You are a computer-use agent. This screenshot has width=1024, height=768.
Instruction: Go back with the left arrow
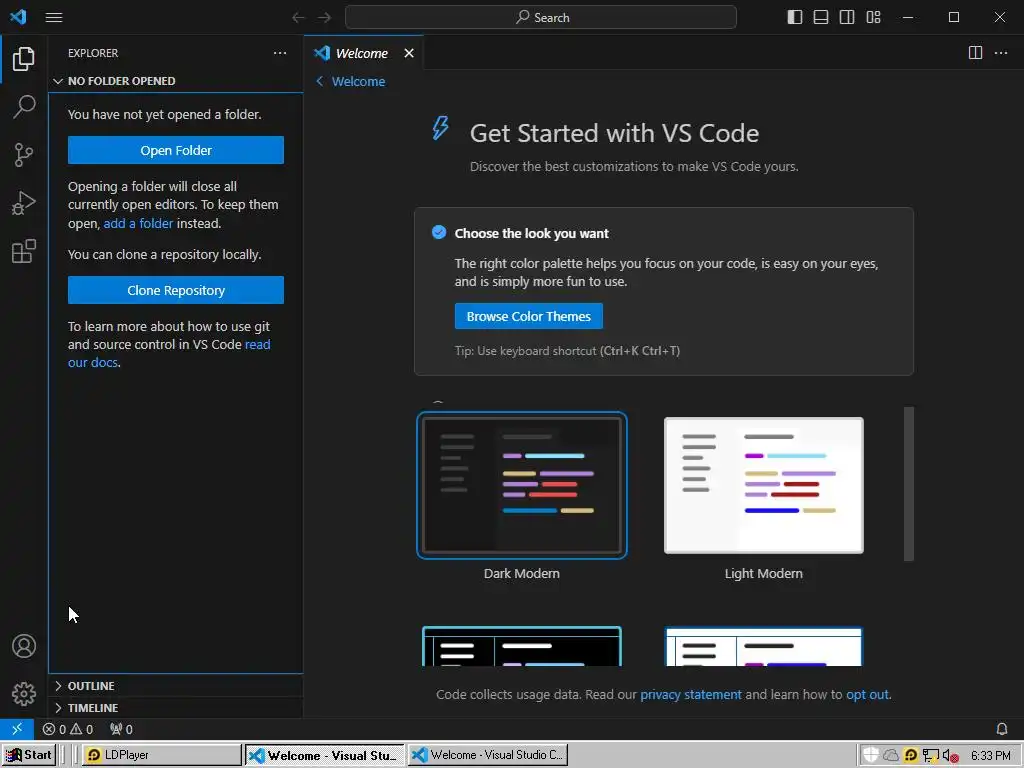coord(298,18)
